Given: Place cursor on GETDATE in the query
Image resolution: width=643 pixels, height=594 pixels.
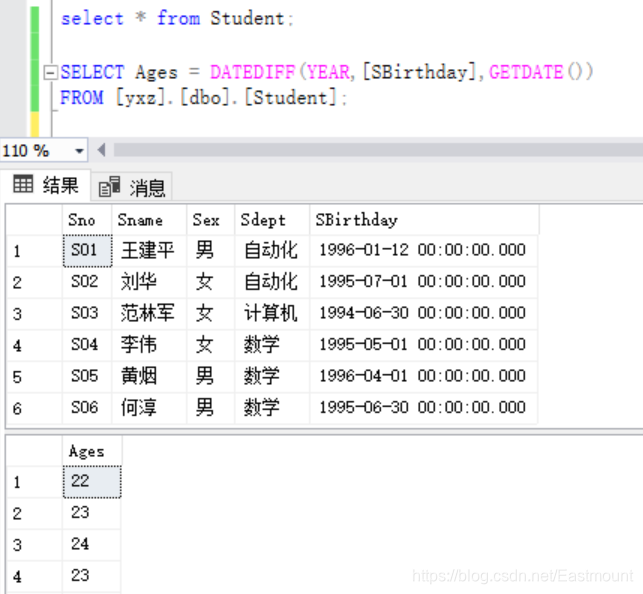Looking at the screenshot, I should (526, 73).
